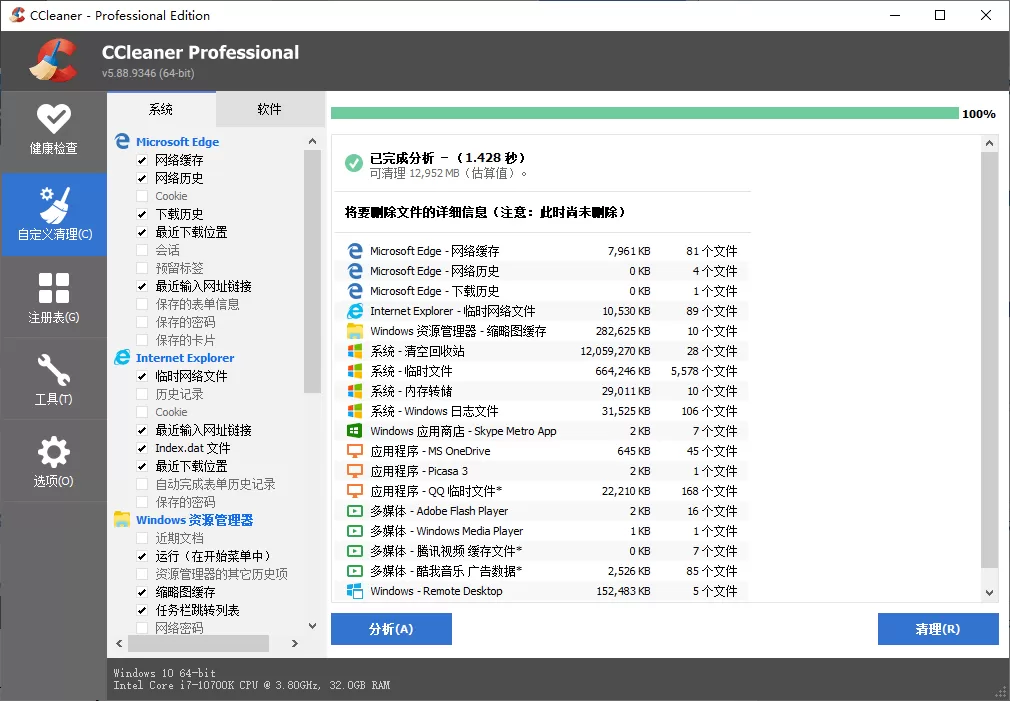The width and height of the screenshot is (1010, 701).
Task: Start cleaning with the 清理(R) button
Action: tap(937, 628)
